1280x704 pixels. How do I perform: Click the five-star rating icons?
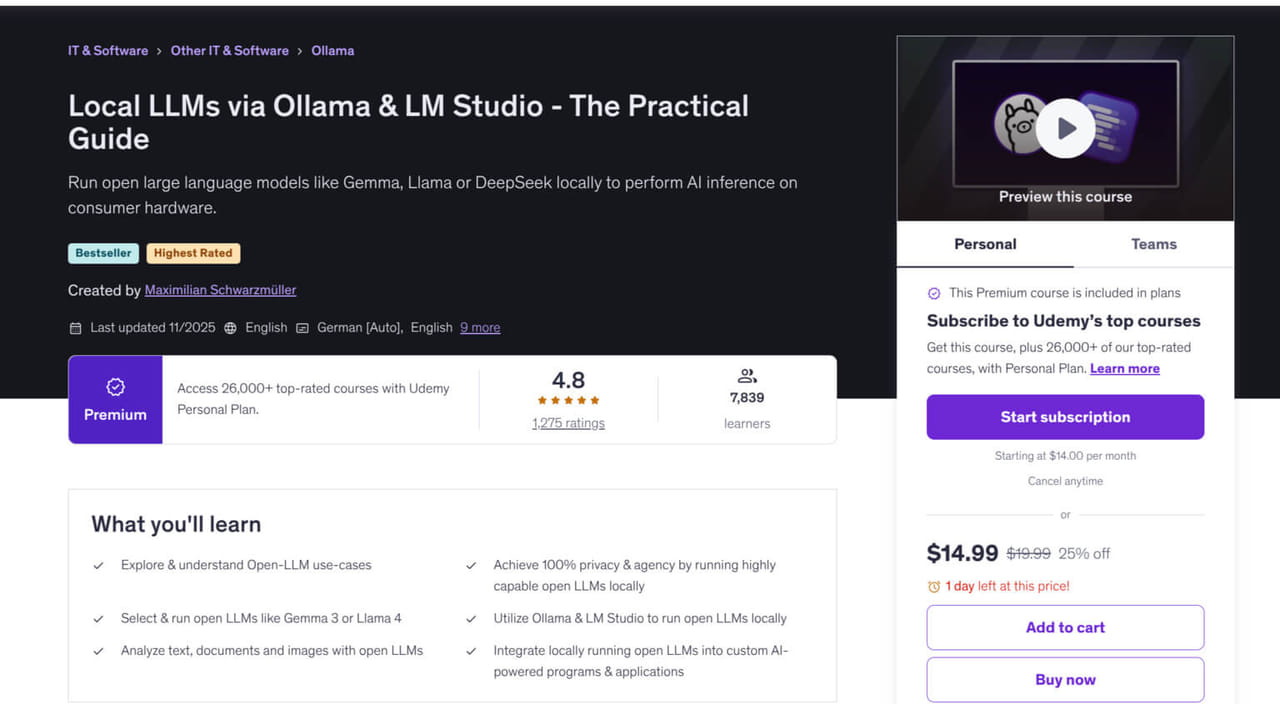[x=568, y=401]
